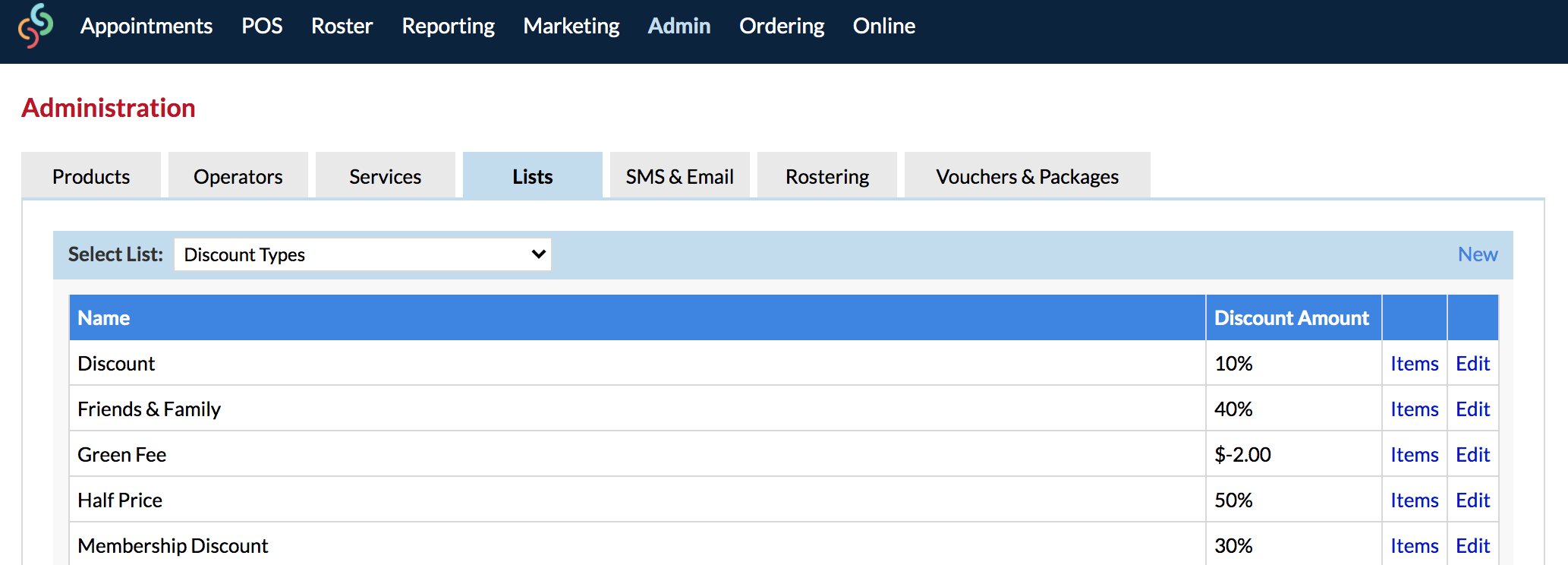
Task: Open Items for Membership Discount
Action: pyautogui.click(x=1415, y=546)
